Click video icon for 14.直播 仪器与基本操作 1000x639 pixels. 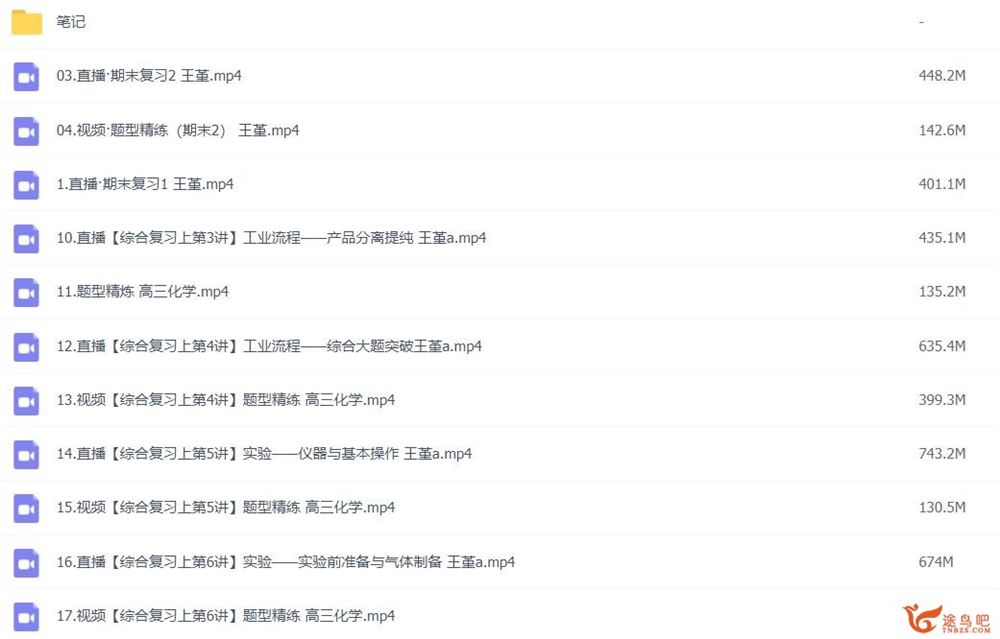pyautogui.click(x=26, y=455)
